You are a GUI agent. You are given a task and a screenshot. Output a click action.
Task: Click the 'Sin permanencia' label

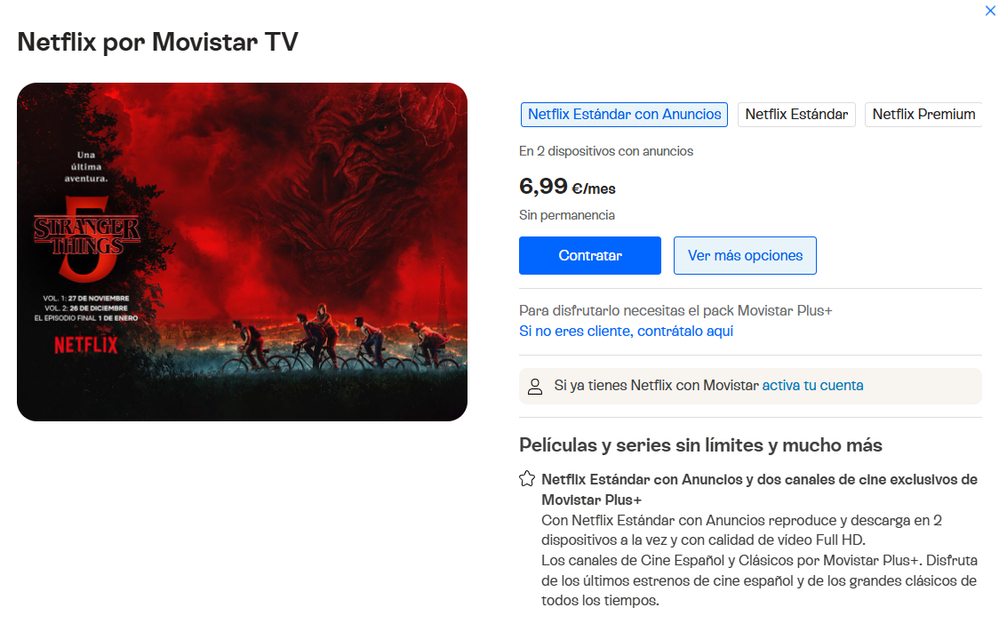[x=566, y=215]
